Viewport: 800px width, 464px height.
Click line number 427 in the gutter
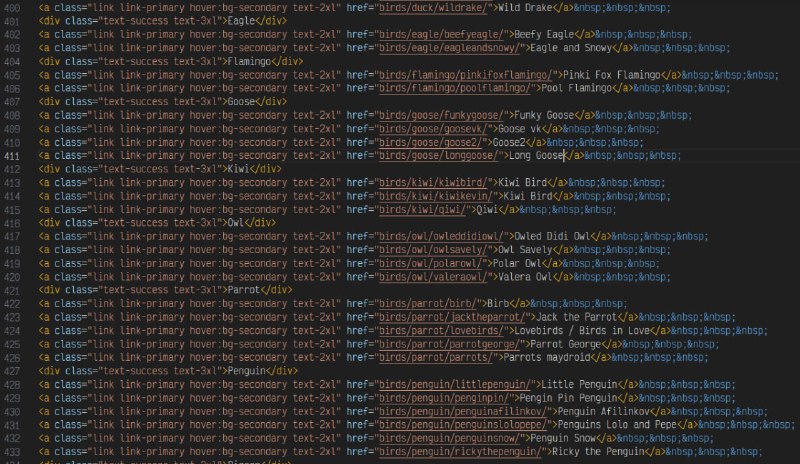pyautogui.click(x=12, y=372)
